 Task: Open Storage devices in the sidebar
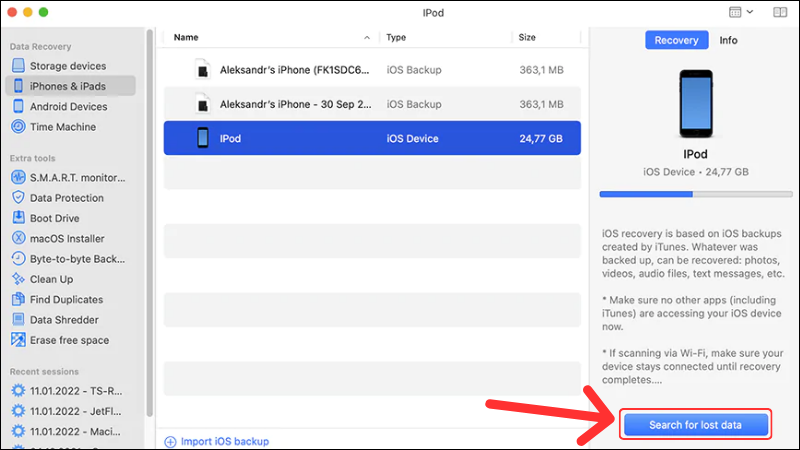(x=68, y=66)
